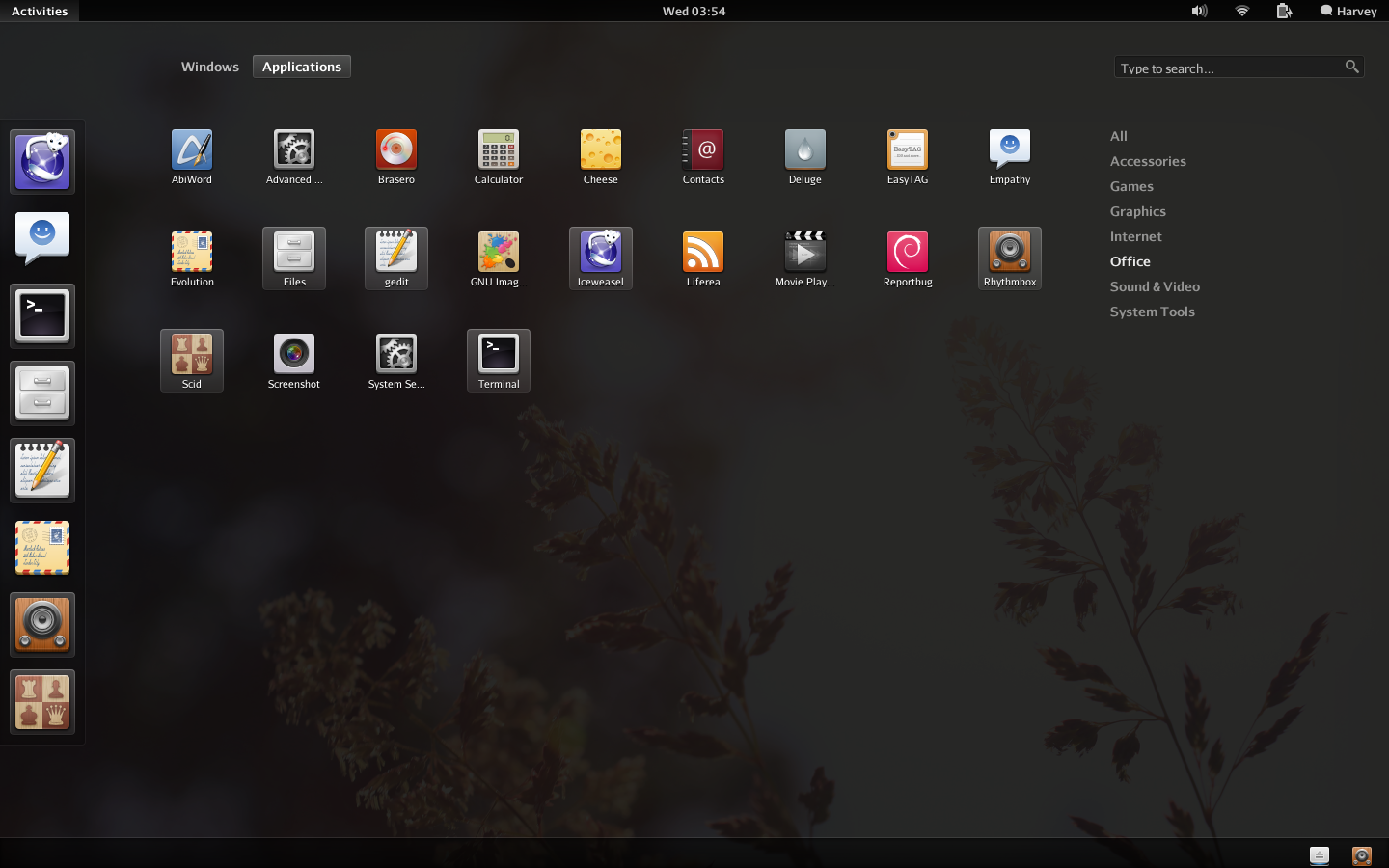Click the Empathy chat icon in the dash

point(42,239)
